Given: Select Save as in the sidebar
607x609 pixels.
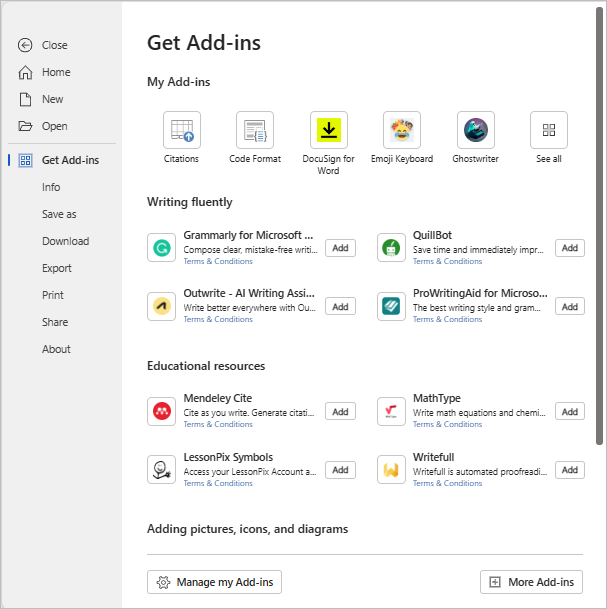Looking at the screenshot, I should click(x=59, y=214).
